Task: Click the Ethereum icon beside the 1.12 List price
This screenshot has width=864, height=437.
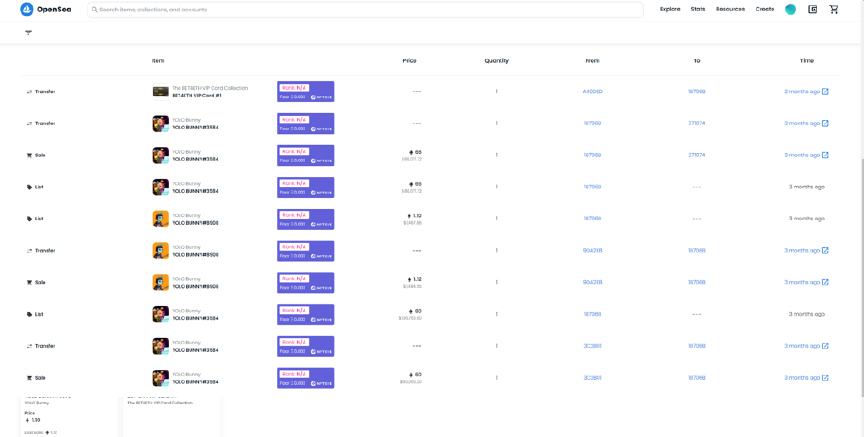Action: (x=409, y=216)
